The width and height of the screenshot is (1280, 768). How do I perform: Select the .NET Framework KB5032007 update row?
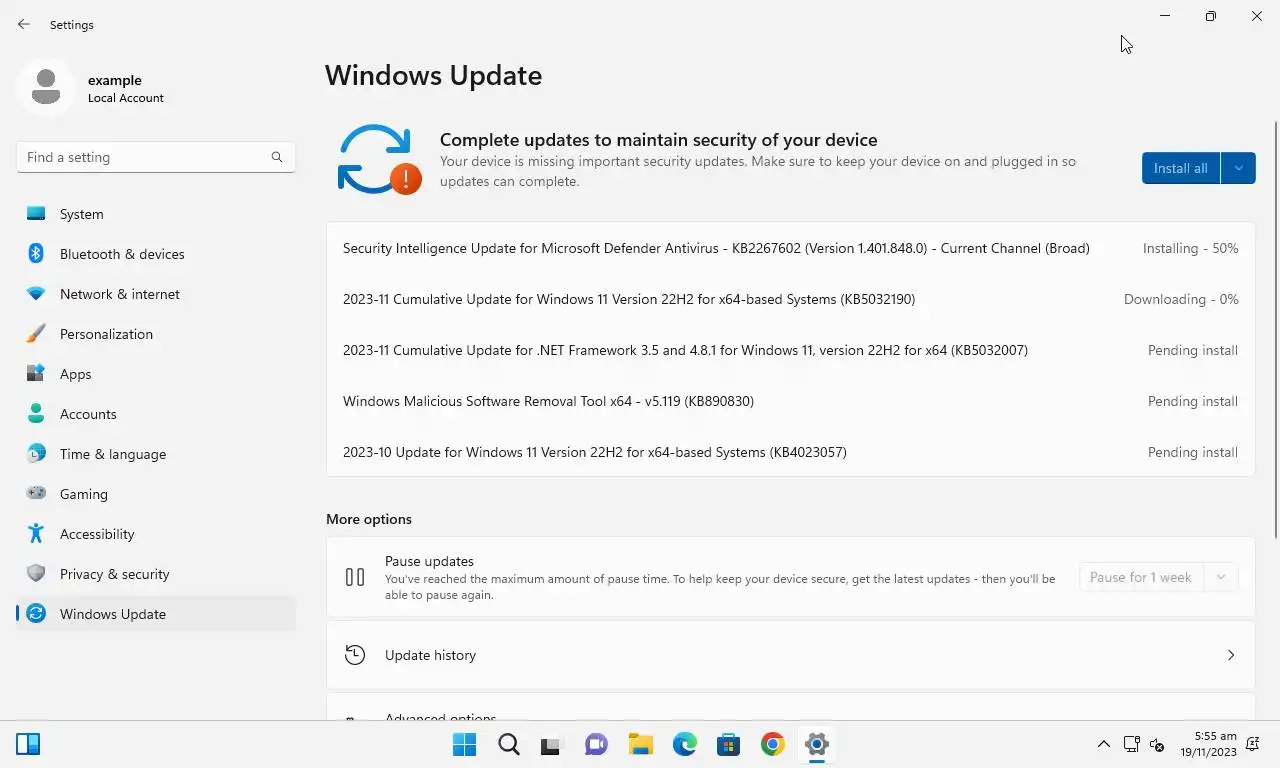[790, 350]
